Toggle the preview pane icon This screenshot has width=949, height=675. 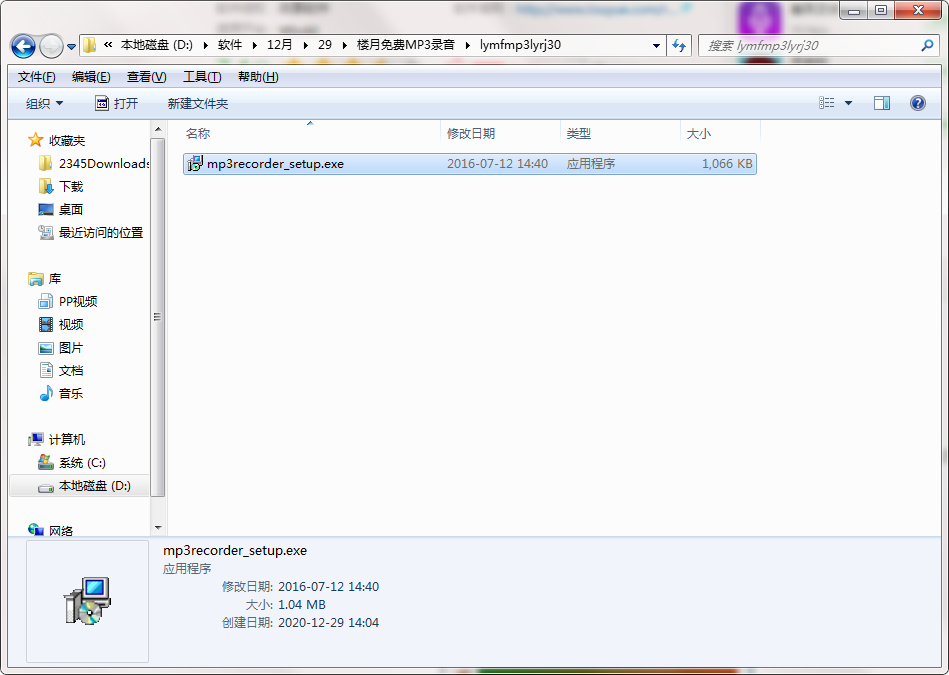click(x=882, y=103)
